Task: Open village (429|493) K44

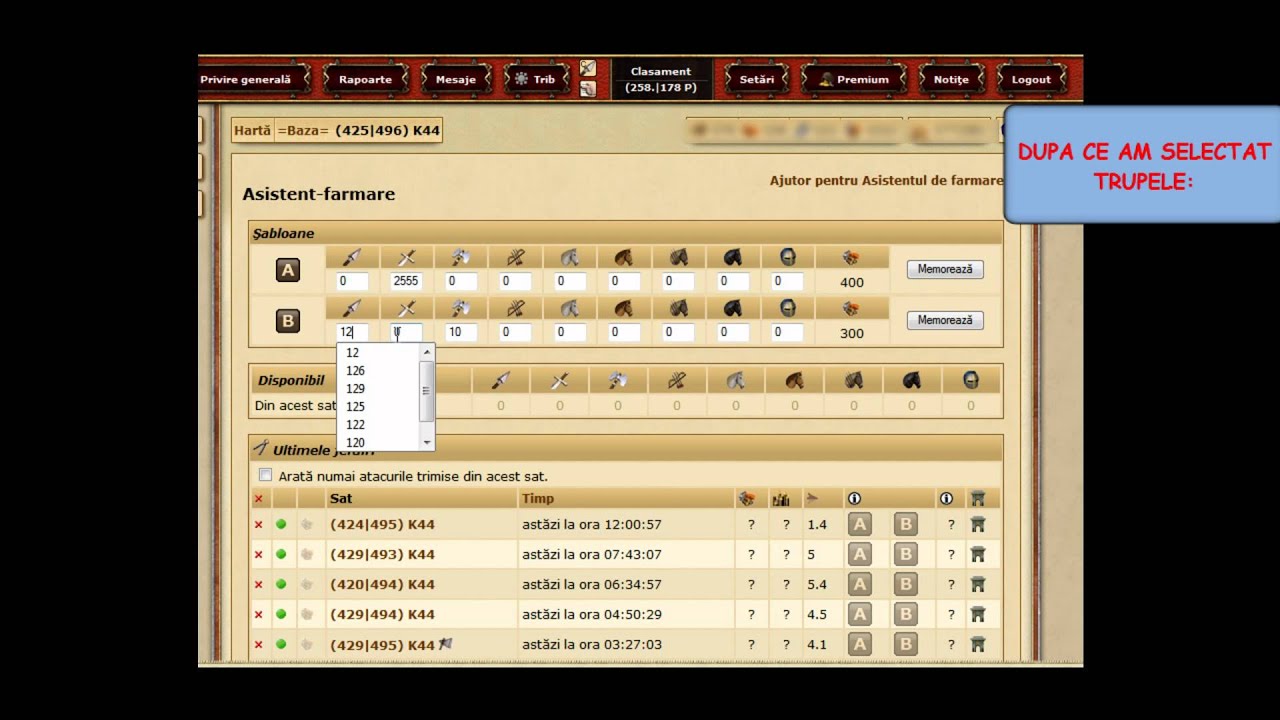Action: [382, 554]
